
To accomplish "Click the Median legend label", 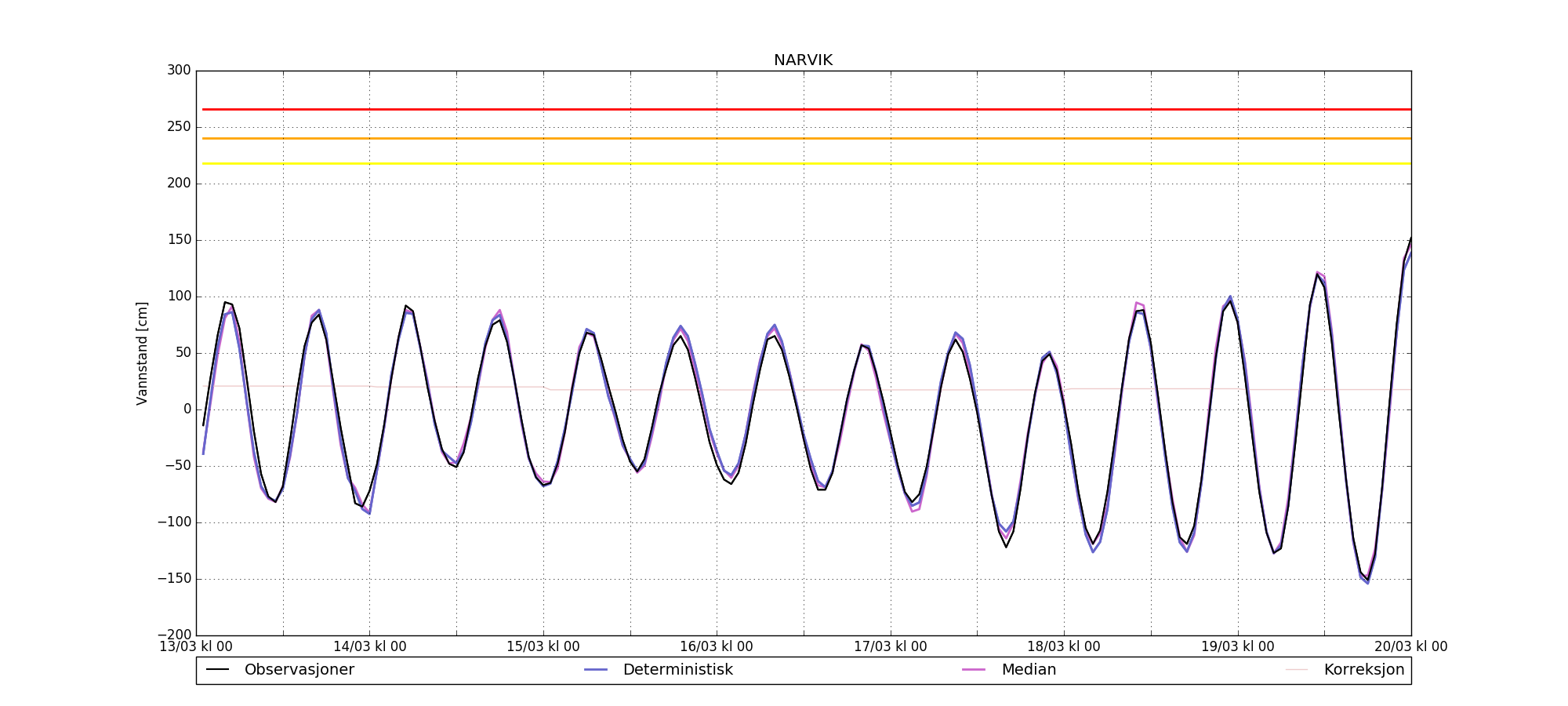I will pos(1029,670).
